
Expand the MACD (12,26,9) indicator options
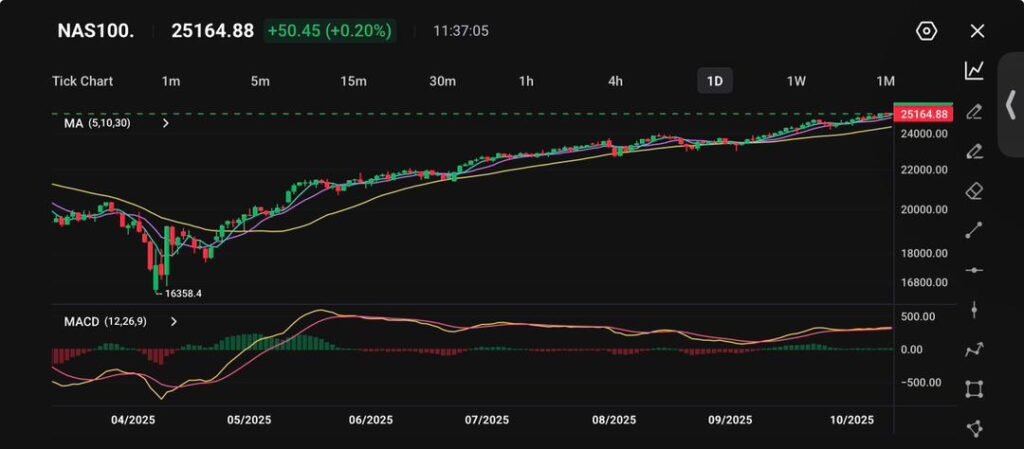pyautogui.click(x=174, y=322)
